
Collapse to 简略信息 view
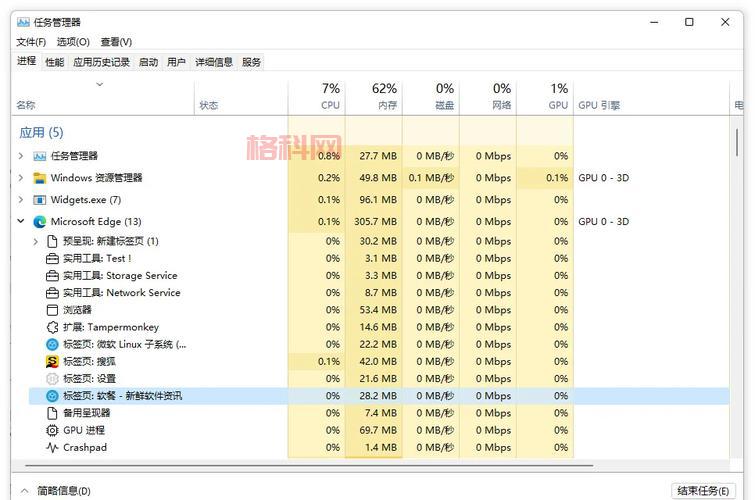55,491
